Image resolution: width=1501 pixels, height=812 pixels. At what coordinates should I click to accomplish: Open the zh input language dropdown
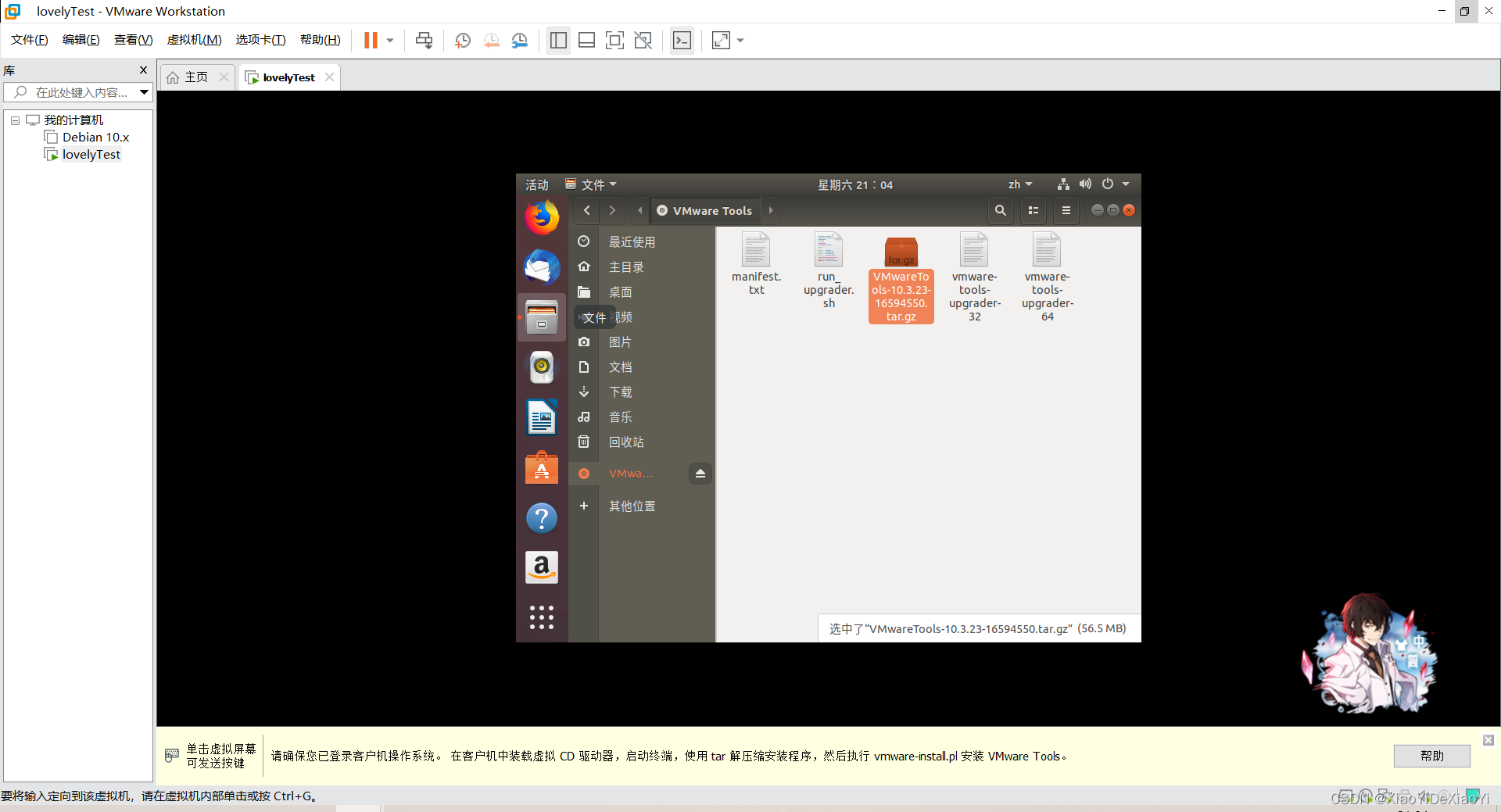click(x=1020, y=184)
